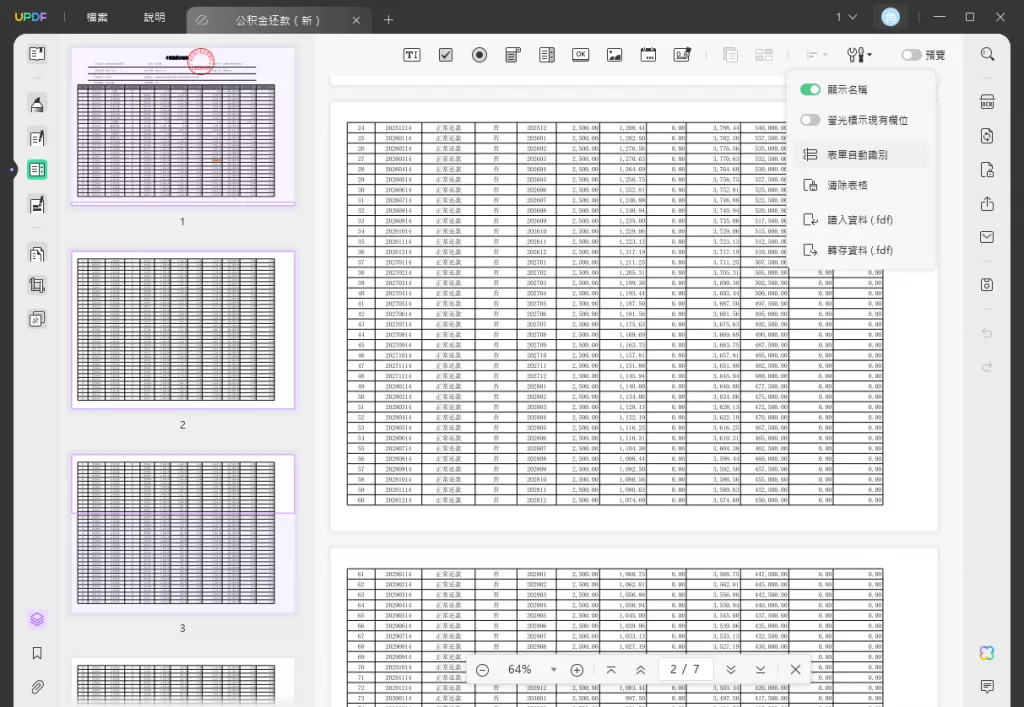
Task: Select 轉存資料 (.fdf) menu entry
Action: click(861, 250)
